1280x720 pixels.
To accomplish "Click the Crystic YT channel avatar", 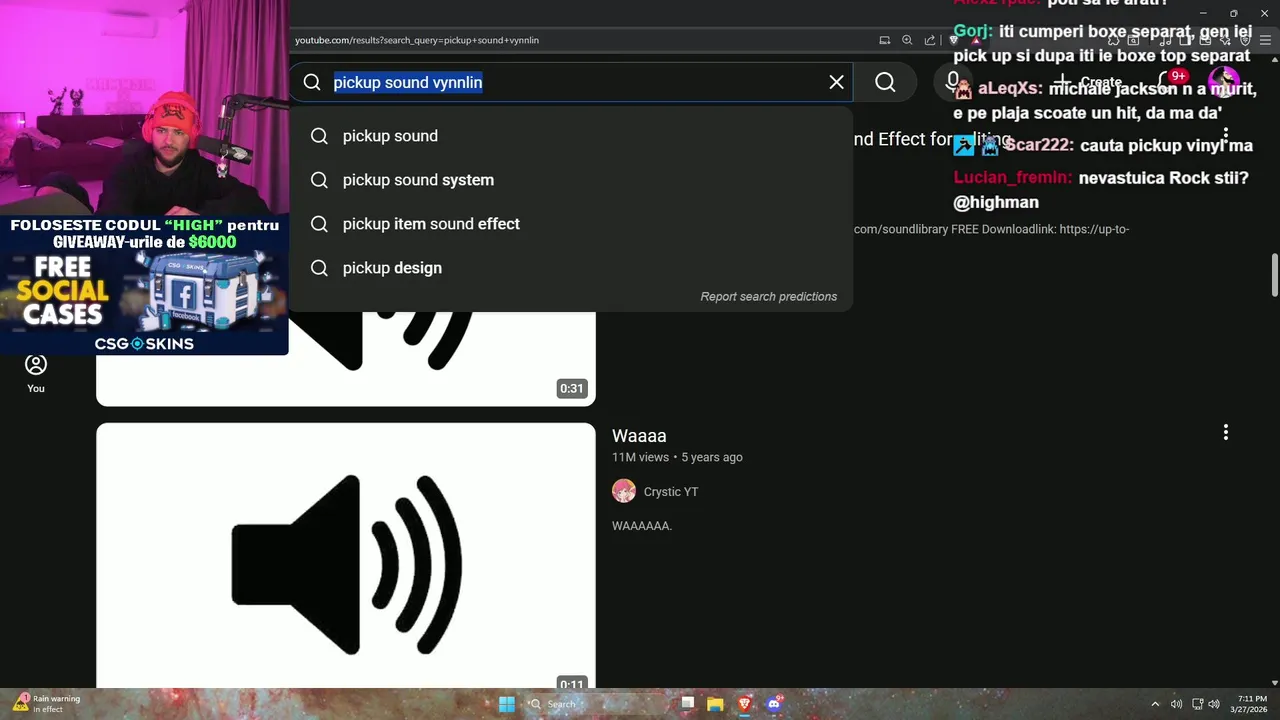I will click(624, 491).
